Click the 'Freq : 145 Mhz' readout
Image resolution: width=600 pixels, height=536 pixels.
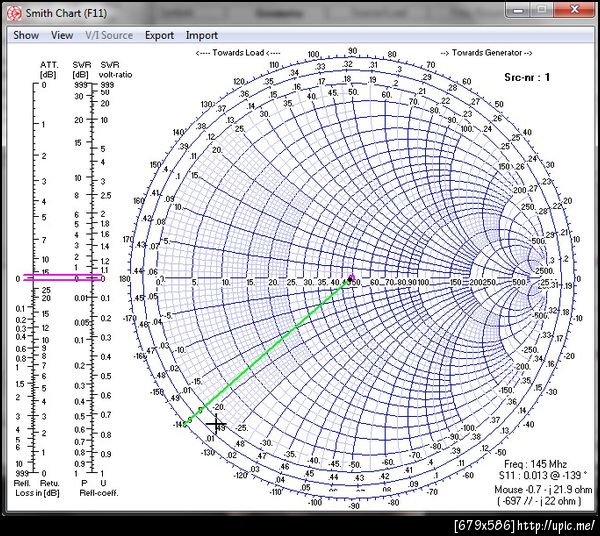tap(535, 464)
